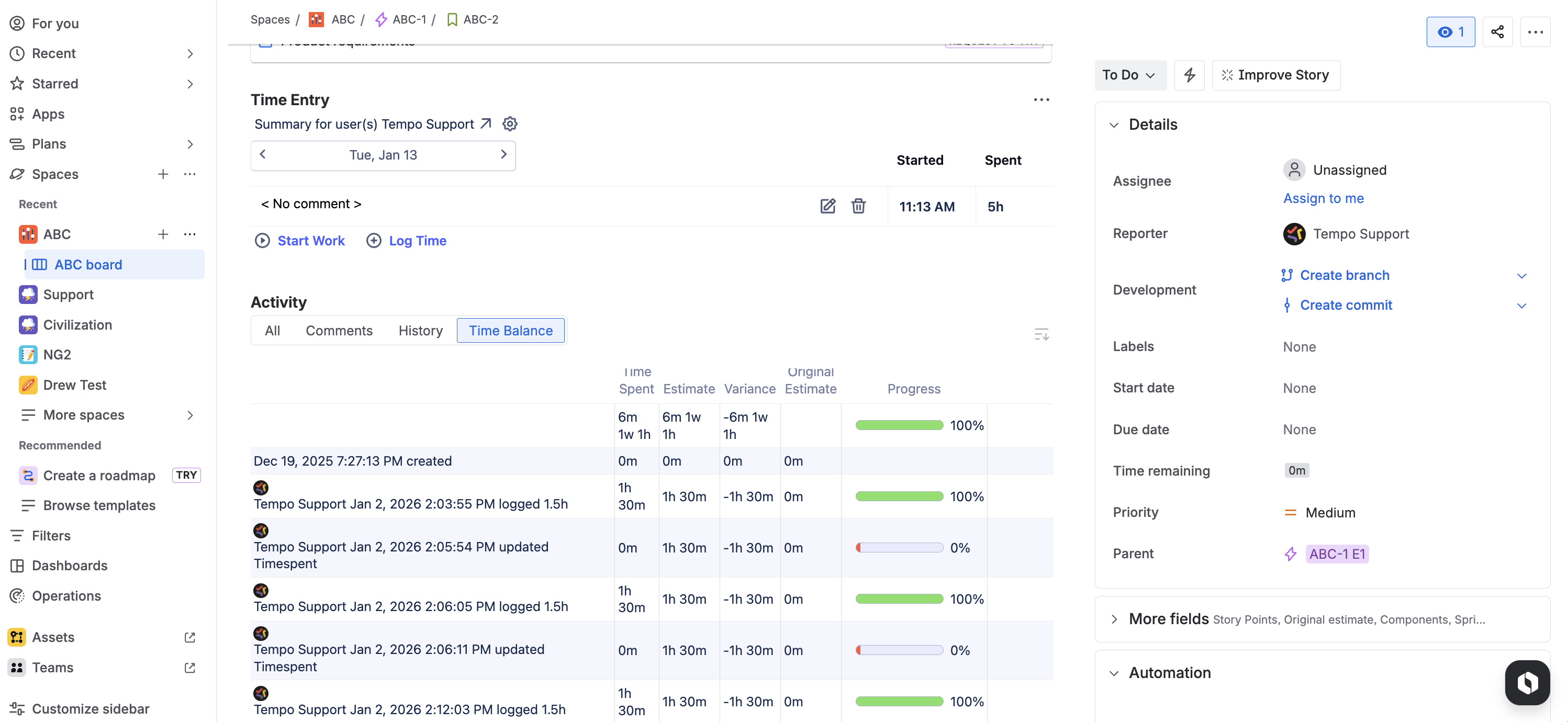Screen dimensions: 1568x722
Task: Open Time Entry three-dot menu
Action: pyautogui.click(x=1041, y=100)
